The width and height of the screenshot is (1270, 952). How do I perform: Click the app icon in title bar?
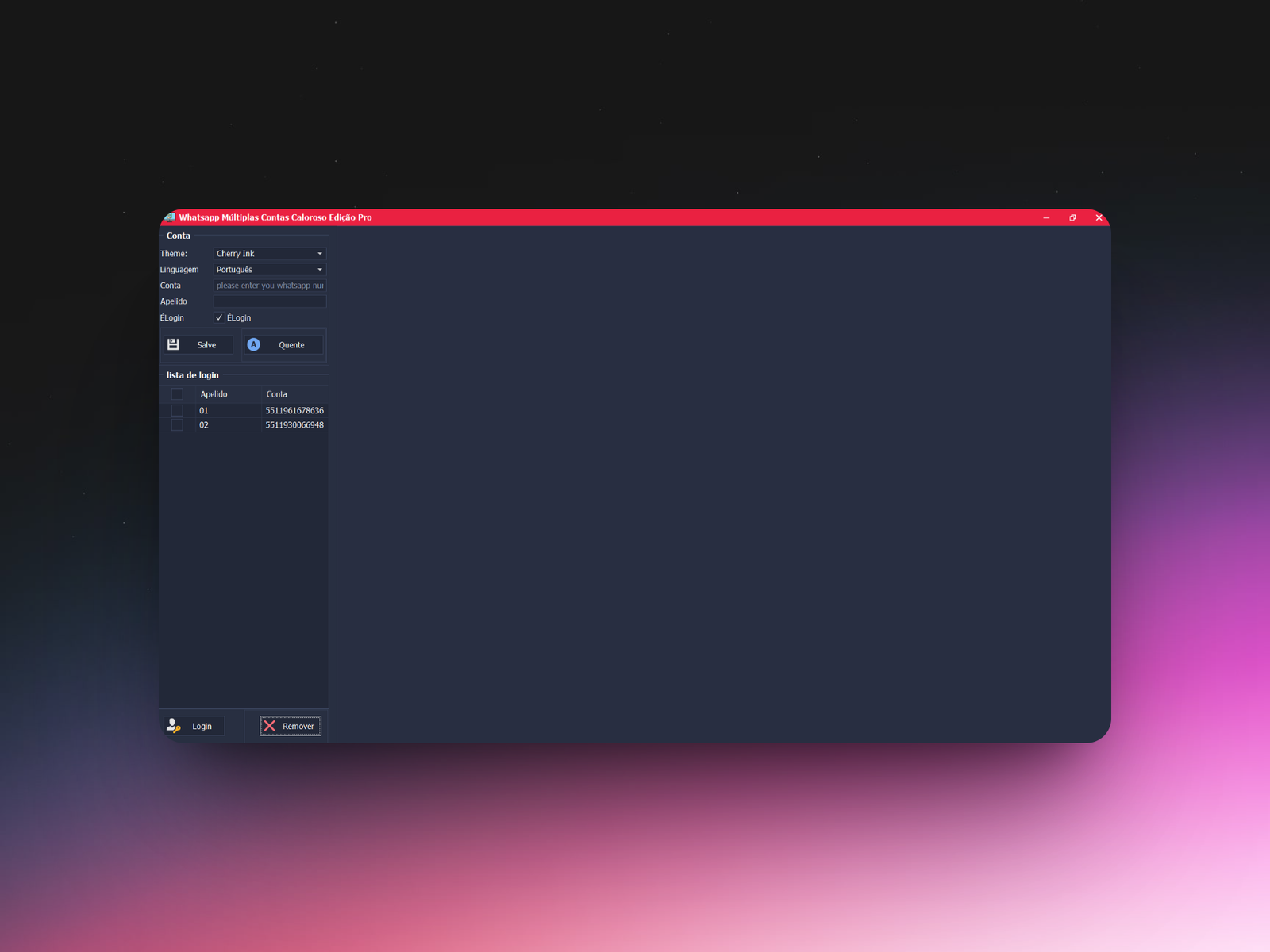click(x=169, y=217)
